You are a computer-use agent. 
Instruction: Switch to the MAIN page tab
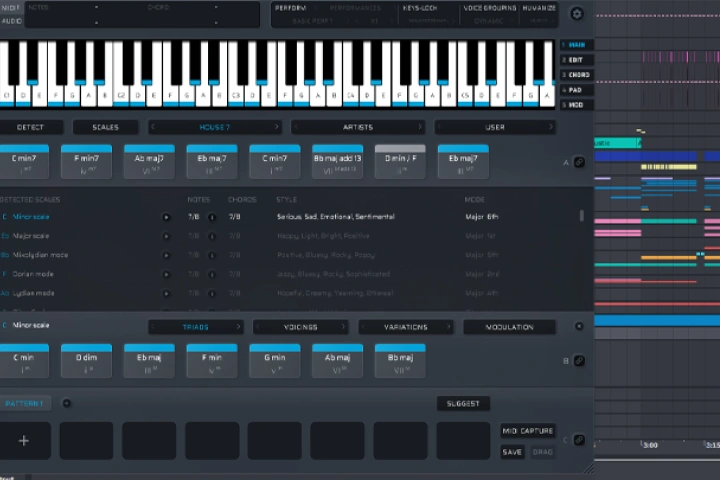tap(577, 45)
